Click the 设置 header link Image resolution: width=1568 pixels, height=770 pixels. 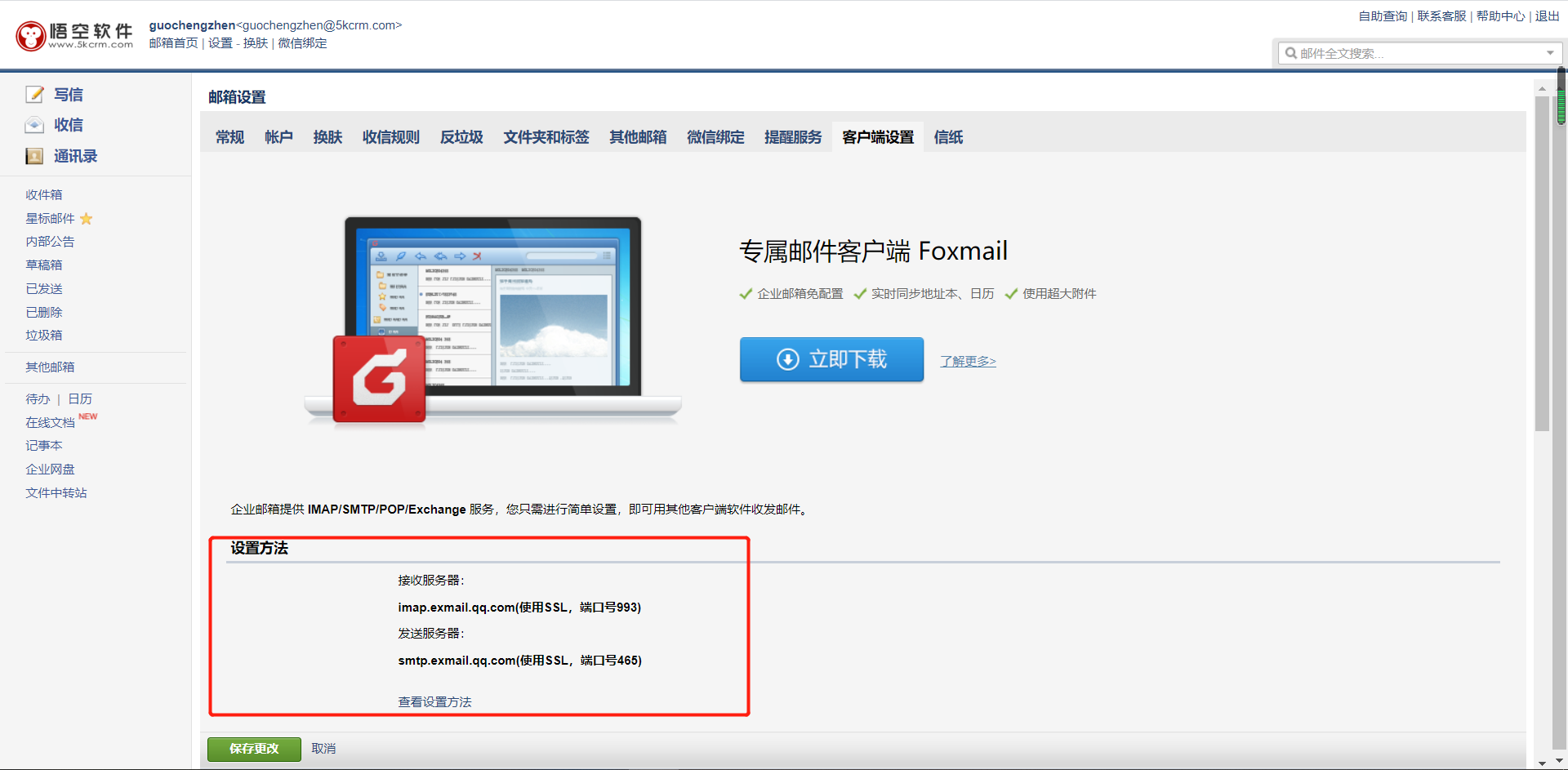tap(220, 43)
